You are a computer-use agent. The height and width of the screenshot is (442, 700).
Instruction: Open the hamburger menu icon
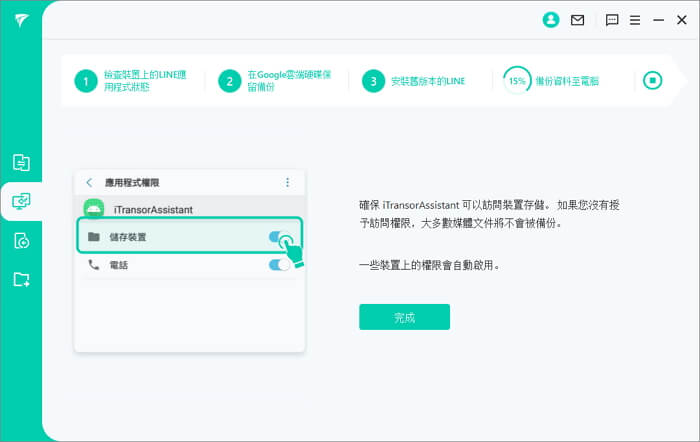point(635,20)
